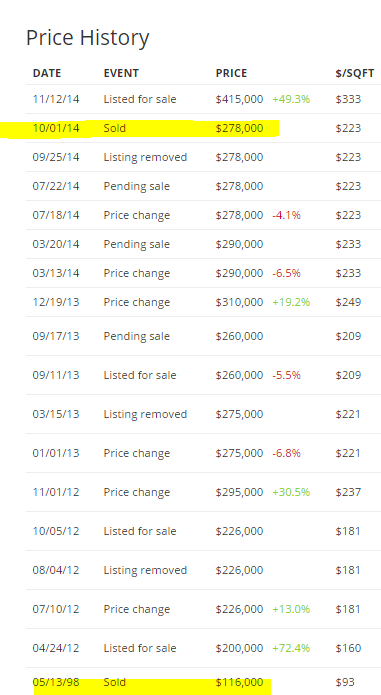381x695 pixels.
Task: Click the 09/17/13 Pending sale row
Action: [203, 336]
